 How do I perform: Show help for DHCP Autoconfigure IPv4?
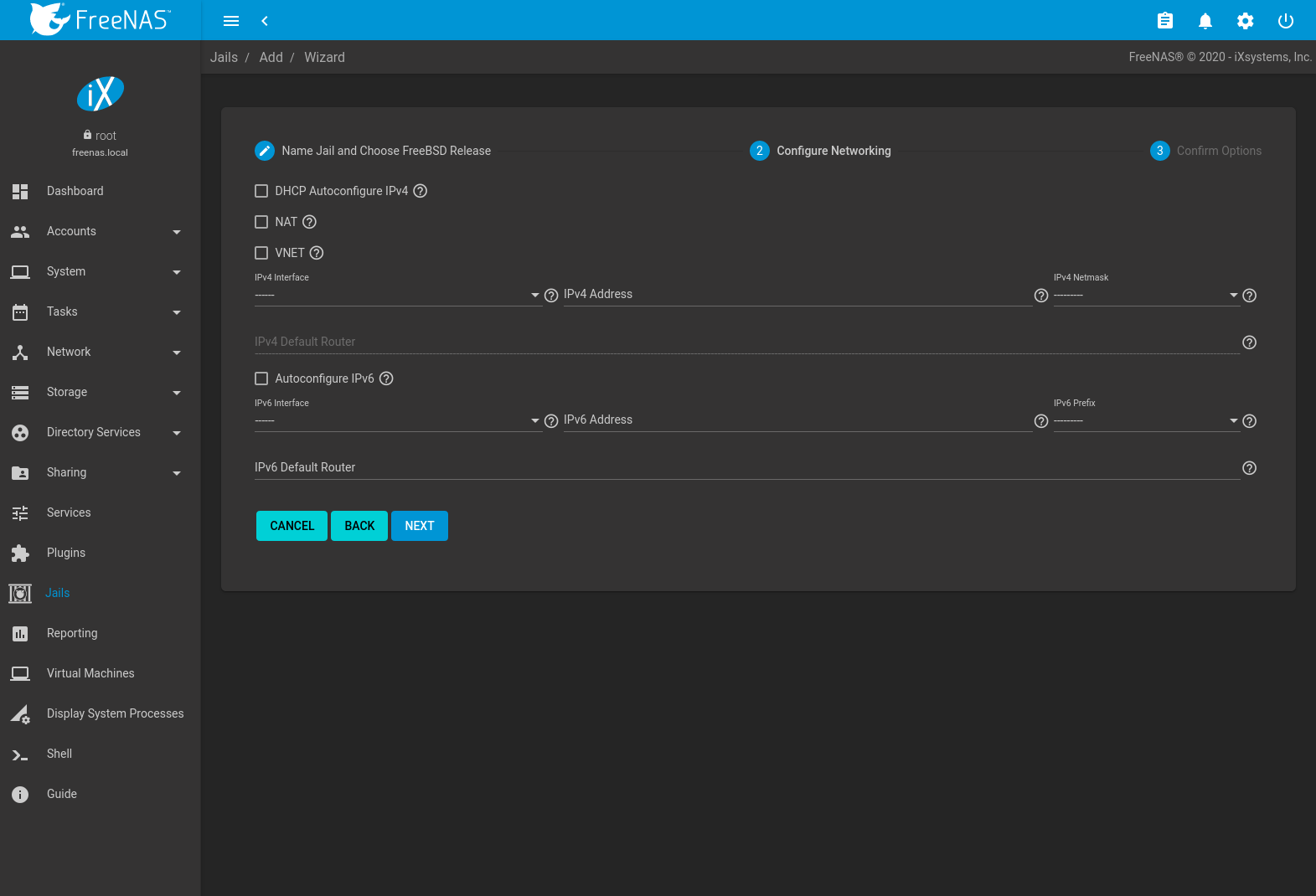pyautogui.click(x=421, y=191)
